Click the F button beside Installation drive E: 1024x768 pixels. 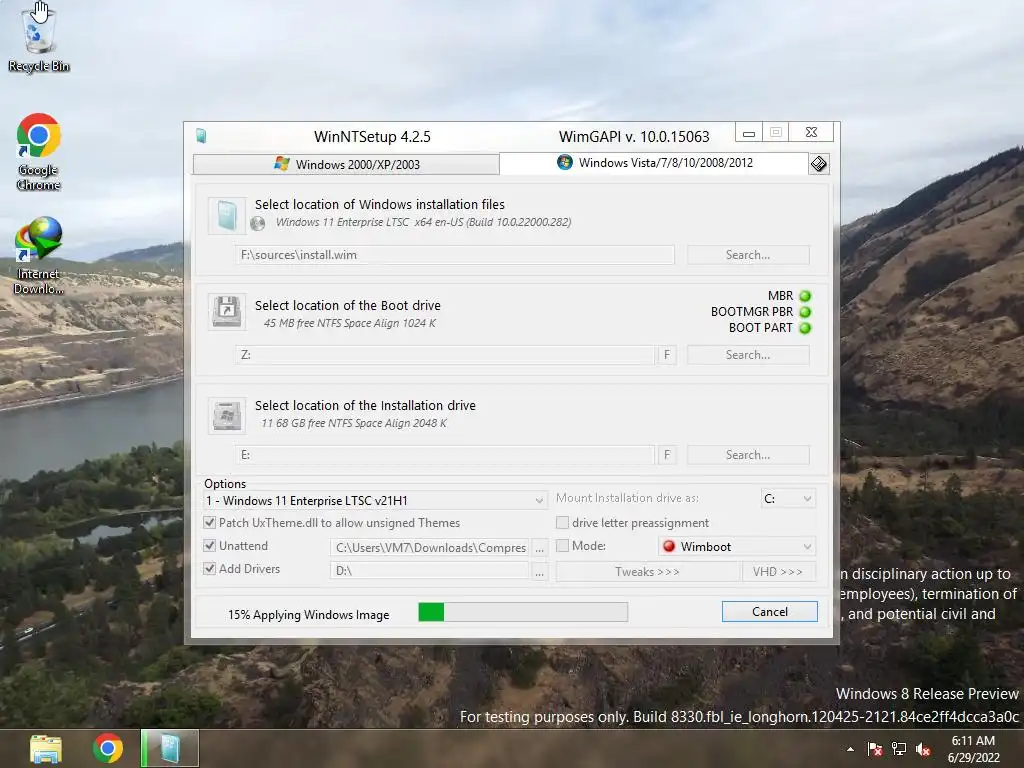click(x=667, y=455)
